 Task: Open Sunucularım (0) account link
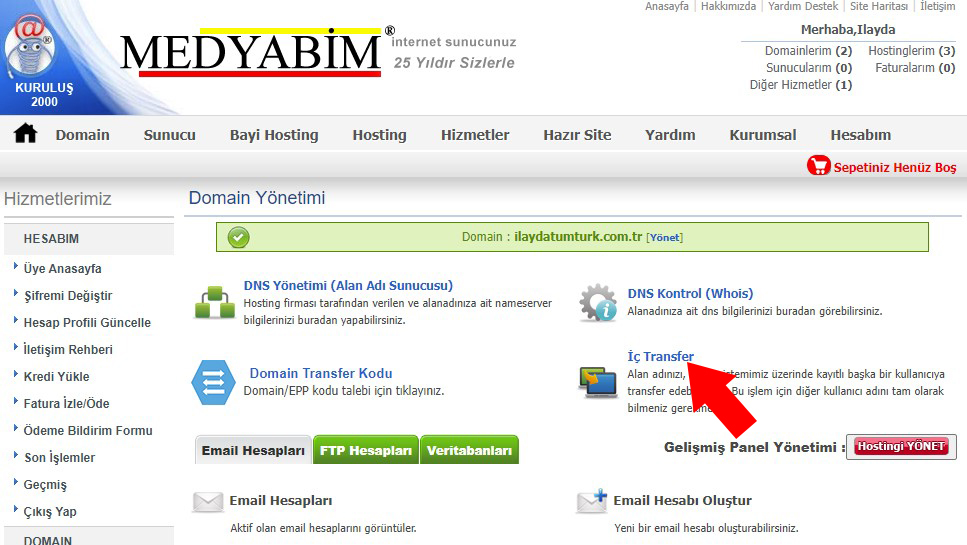(x=809, y=68)
